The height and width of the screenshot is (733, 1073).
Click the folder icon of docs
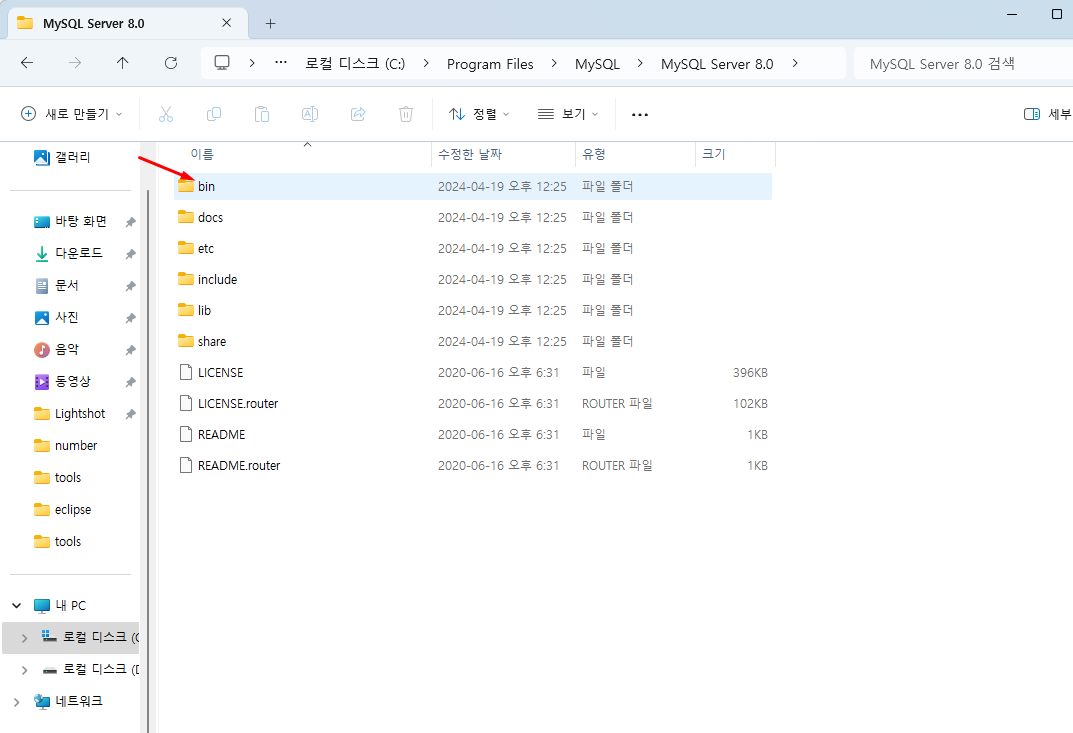(x=185, y=217)
